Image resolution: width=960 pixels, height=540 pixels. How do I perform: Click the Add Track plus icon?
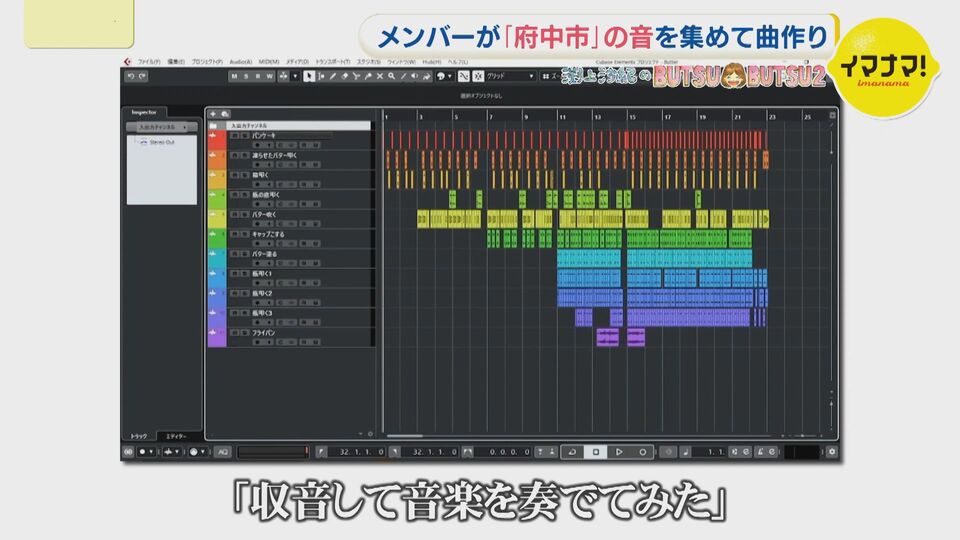[213, 114]
